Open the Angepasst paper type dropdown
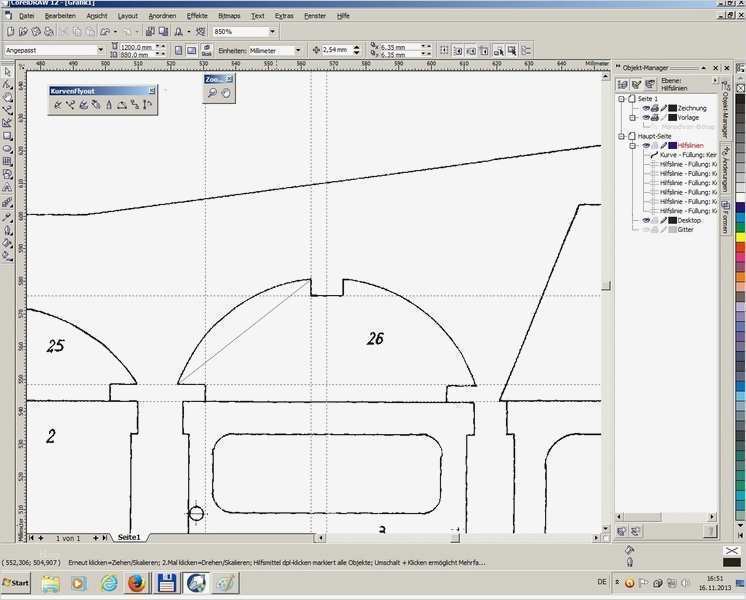 coord(100,50)
